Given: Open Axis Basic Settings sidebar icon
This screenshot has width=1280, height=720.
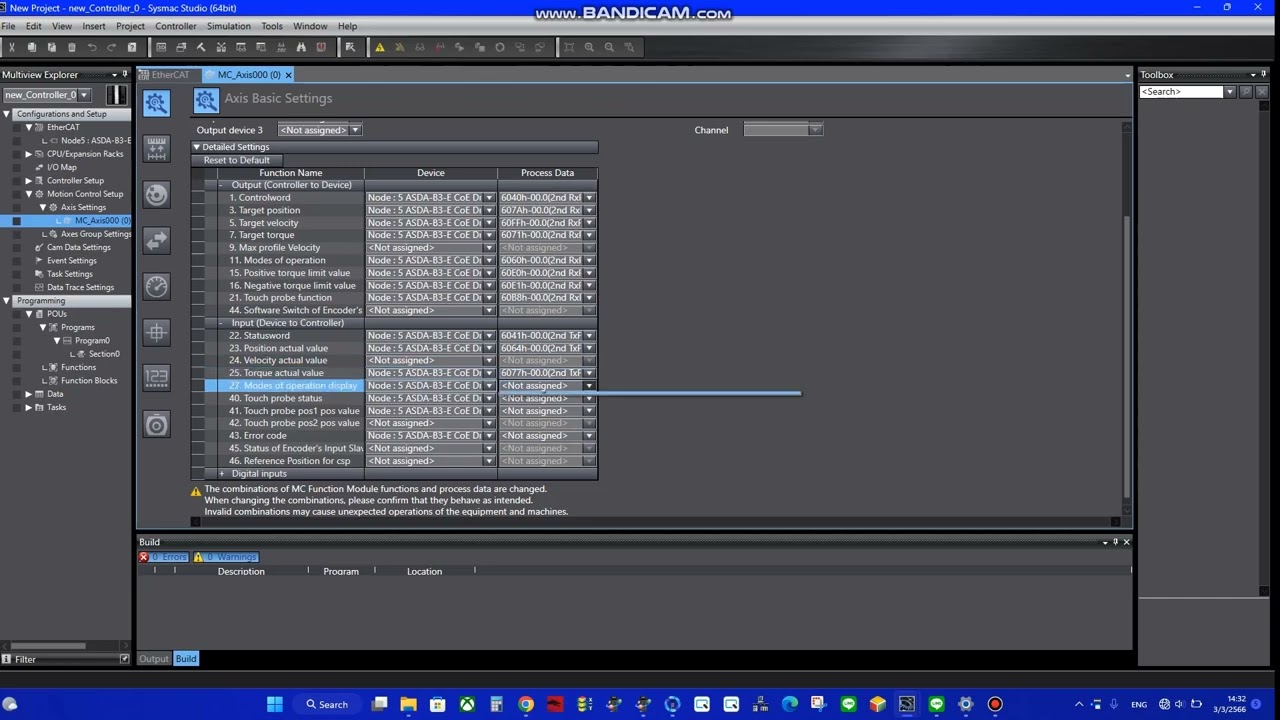Looking at the screenshot, I should point(156,103).
